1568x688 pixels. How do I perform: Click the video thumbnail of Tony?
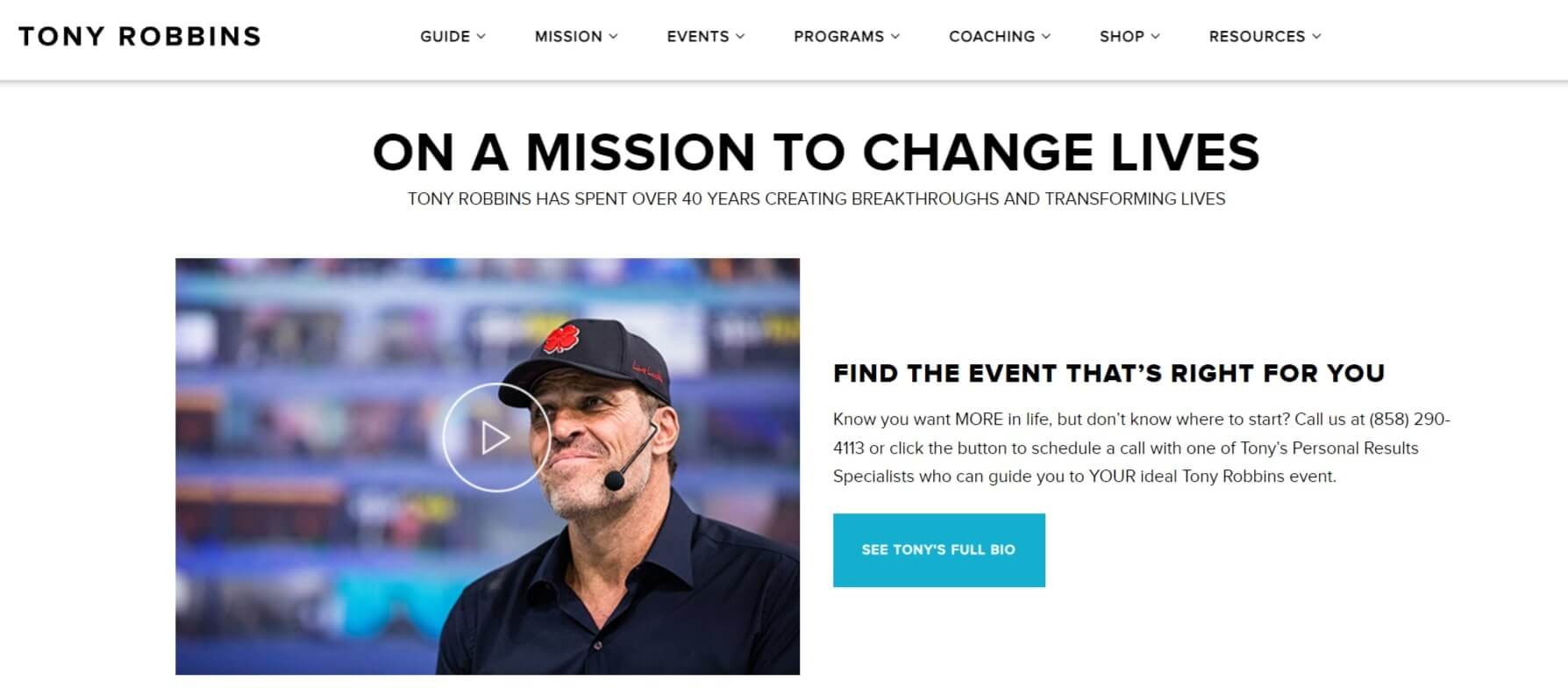pyautogui.click(x=488, y=466)
